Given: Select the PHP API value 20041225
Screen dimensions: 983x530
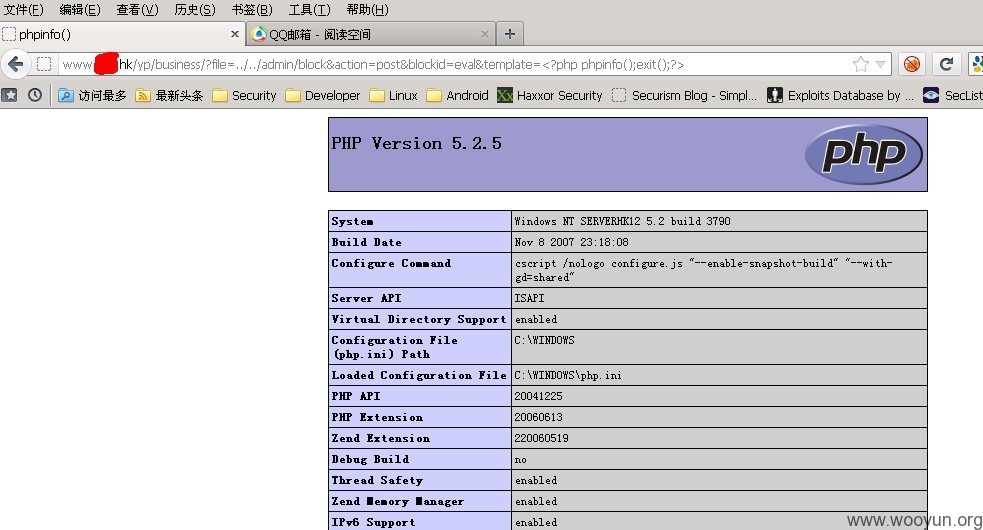Looking at the screenshot, I should 539,396.
